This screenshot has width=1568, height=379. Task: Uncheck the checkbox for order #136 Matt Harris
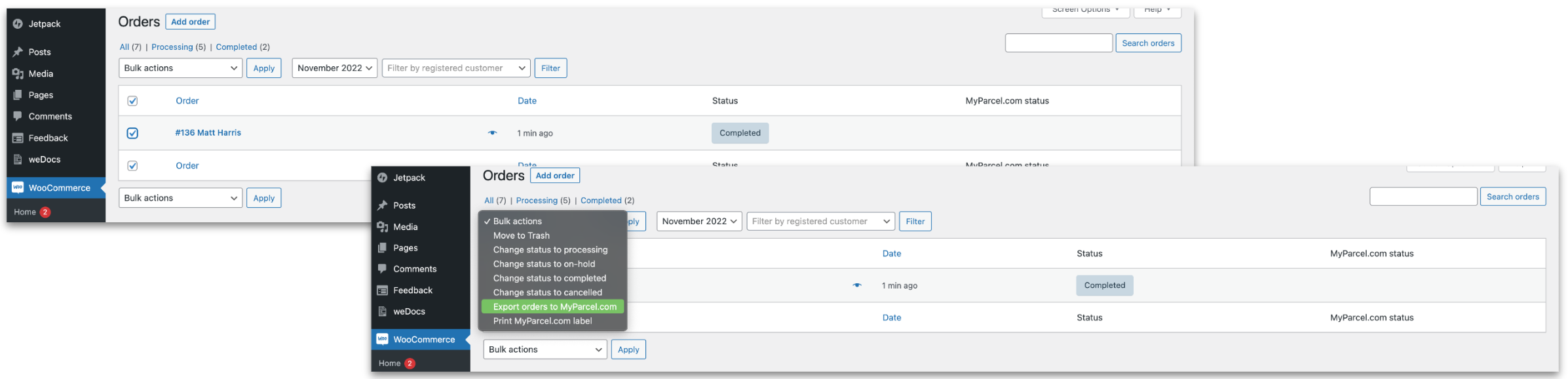[132, 133]
